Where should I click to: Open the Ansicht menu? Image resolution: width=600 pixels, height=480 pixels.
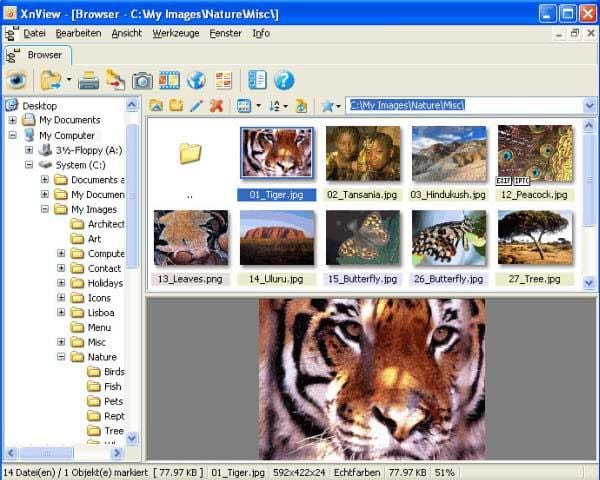[x=127, y=34]
